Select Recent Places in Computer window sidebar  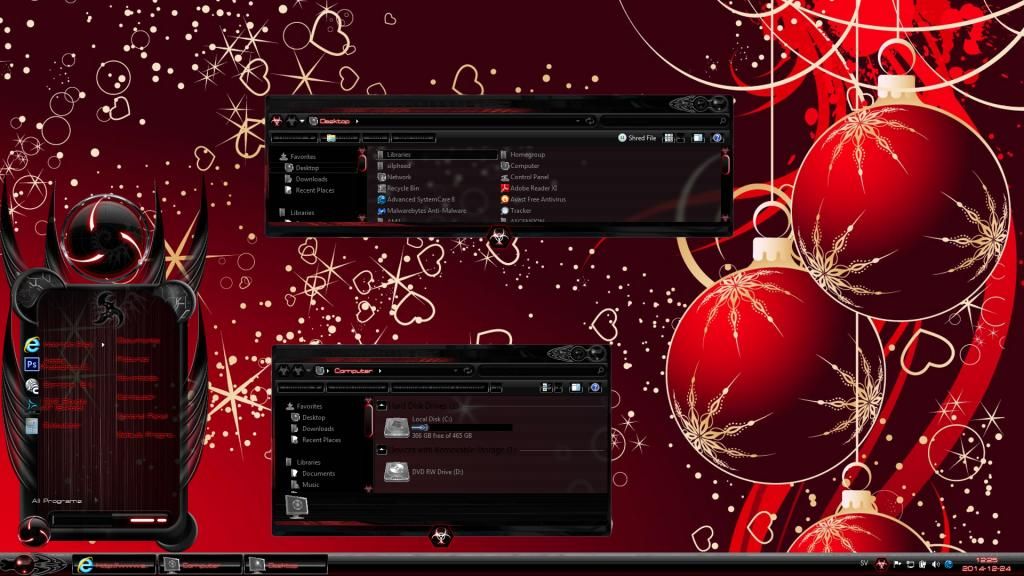316,440
